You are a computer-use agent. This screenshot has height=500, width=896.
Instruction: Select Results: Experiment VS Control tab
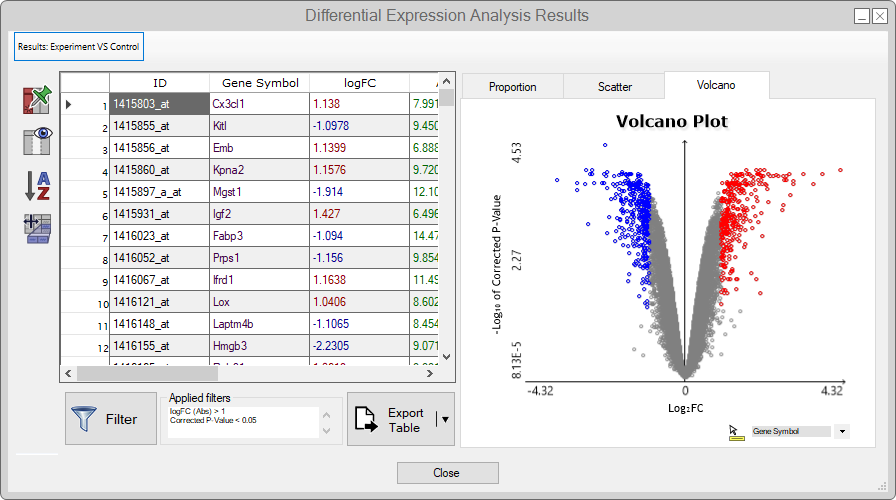[79, 46]
